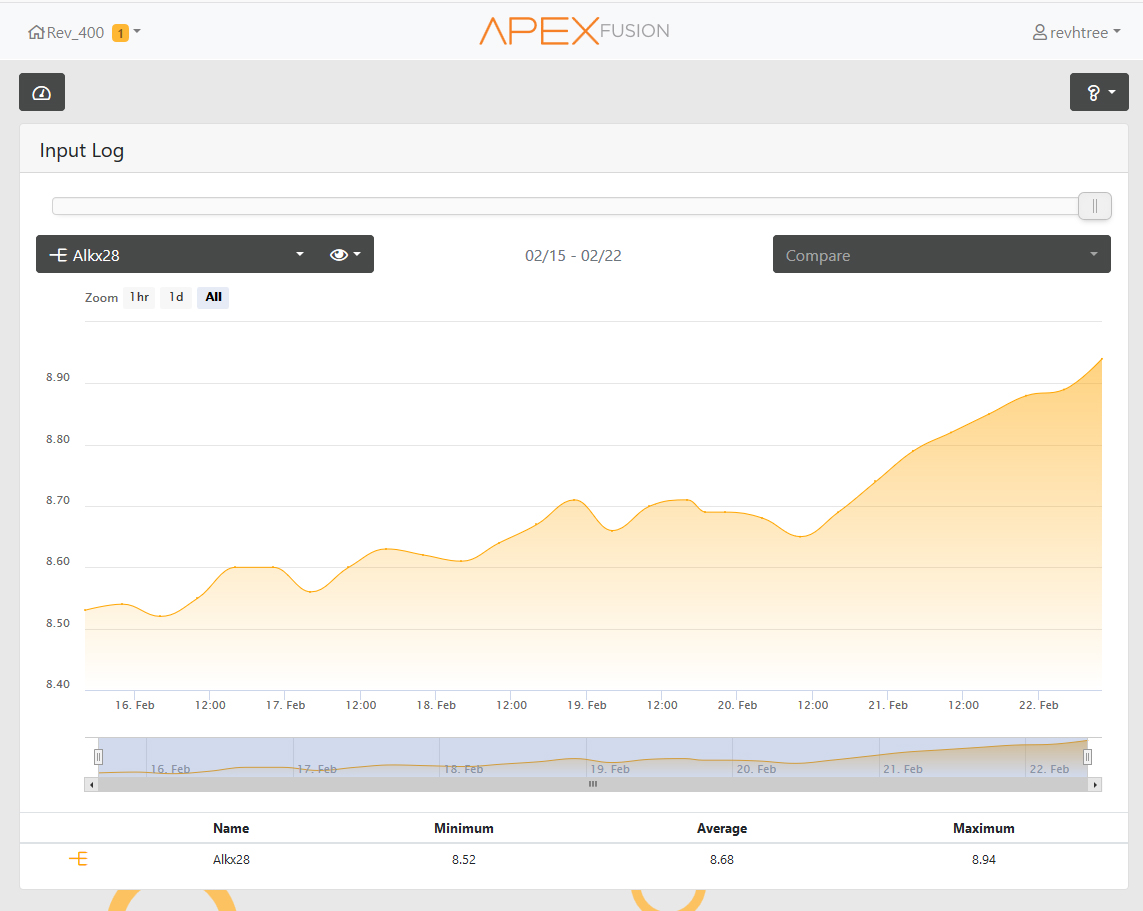
Task: Click the Minimum column header
Action: pyautogui.click(x=464, y=829)
